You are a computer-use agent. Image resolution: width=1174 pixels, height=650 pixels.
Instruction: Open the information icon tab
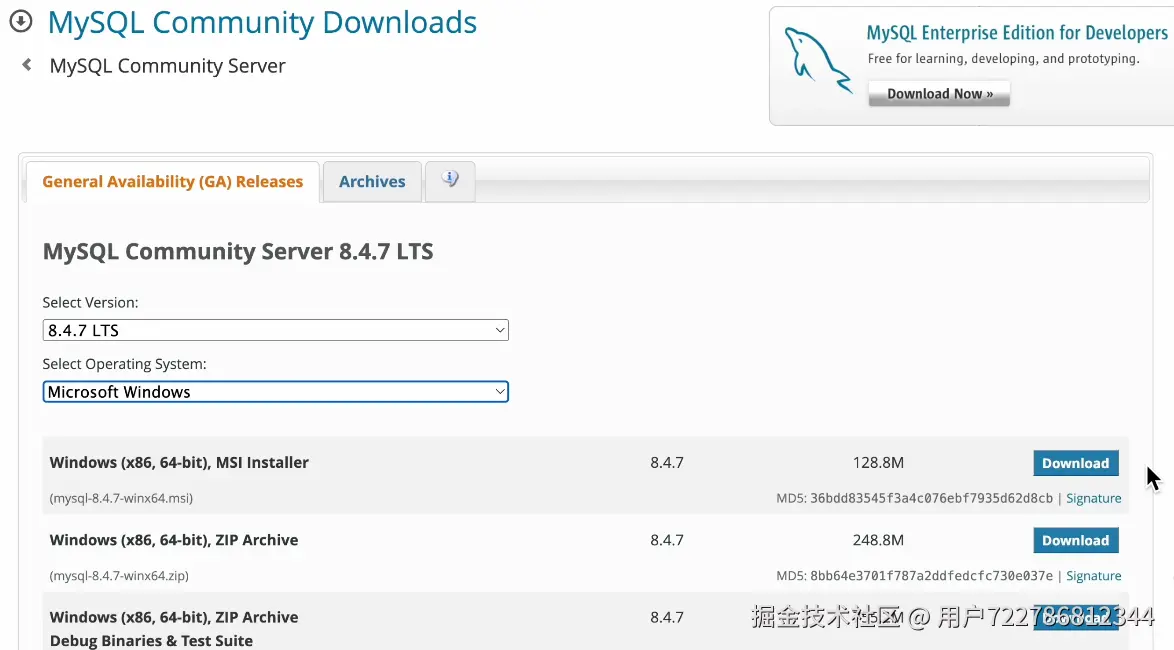(450, 180)
